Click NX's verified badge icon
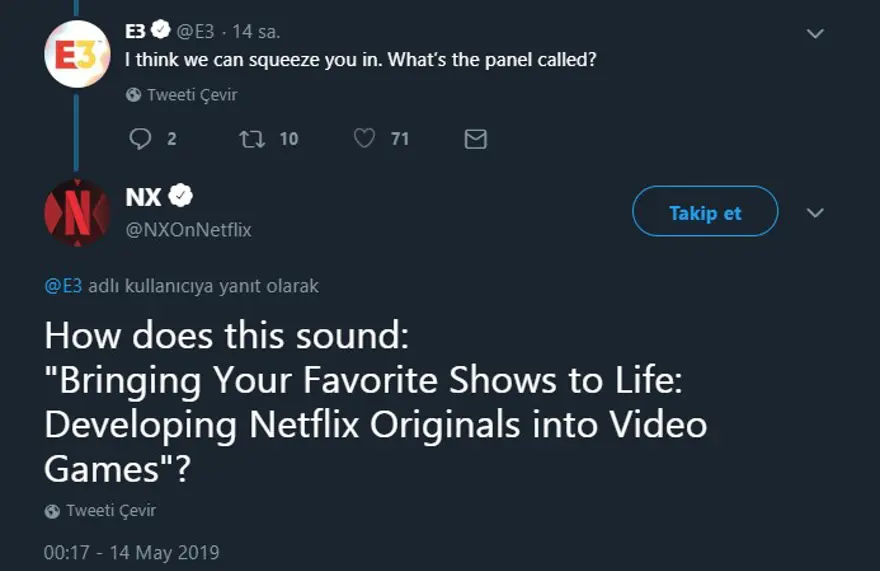Image resolution: width=880 pixels, height=571 pixels. point(181,196)
